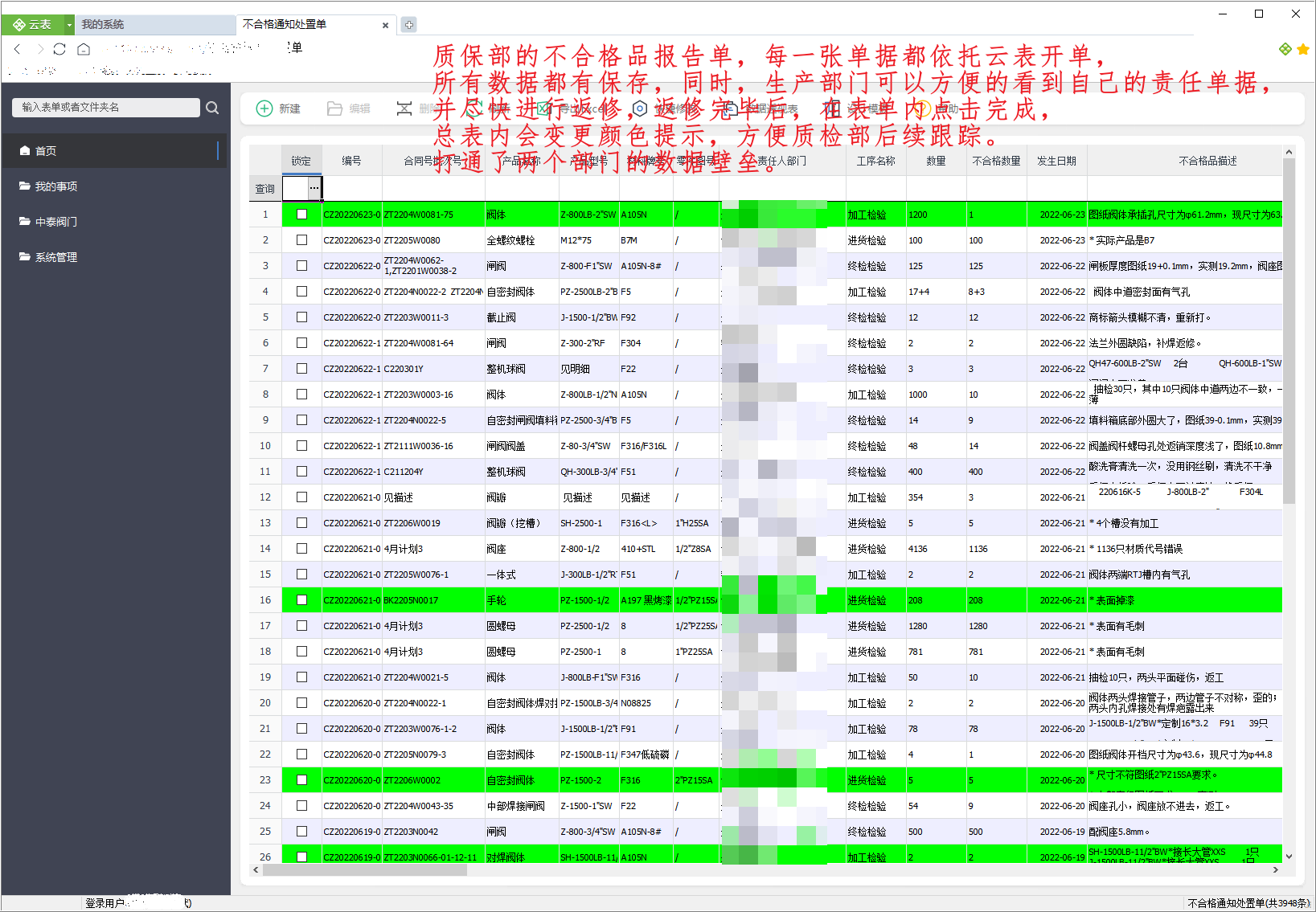Click the 中泰阀门 folder icon

pos(25,221)
